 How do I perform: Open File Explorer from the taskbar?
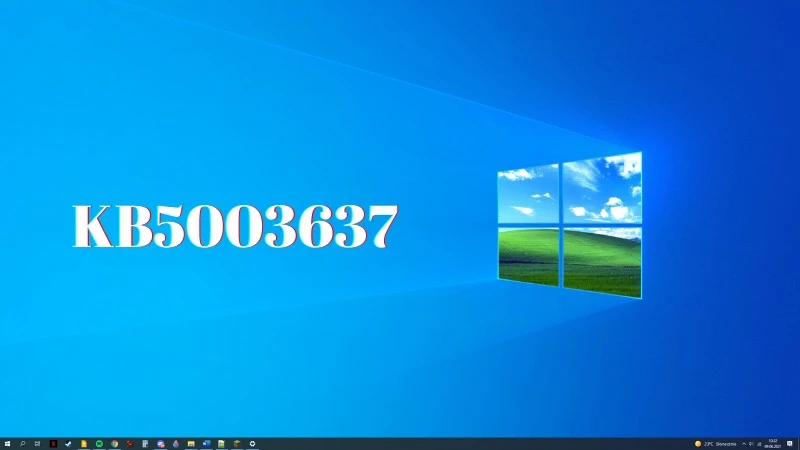pyautogui.click(x=191, y=444)
